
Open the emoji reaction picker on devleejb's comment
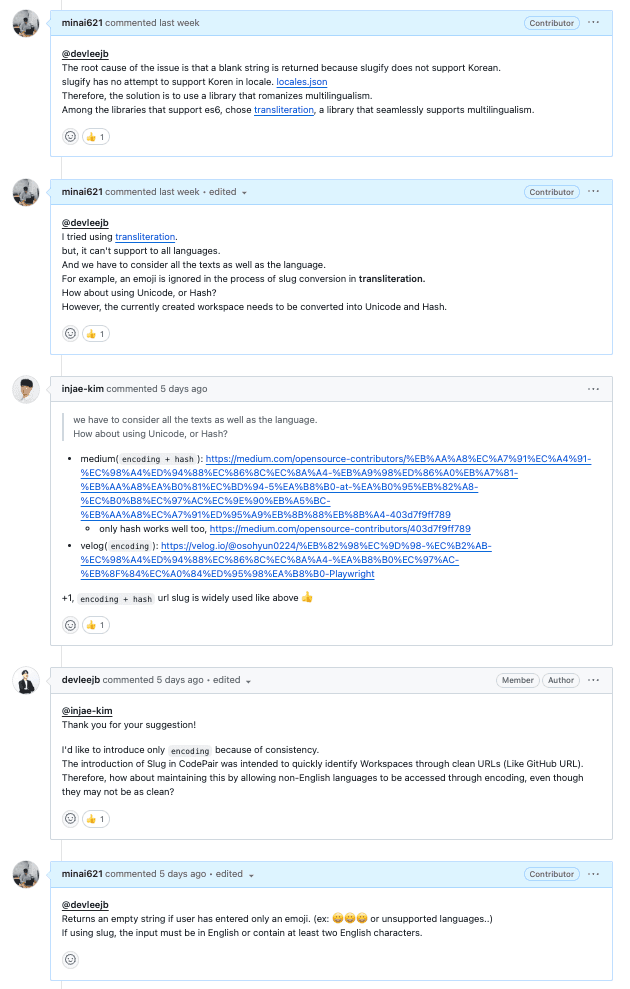[70, 818]
